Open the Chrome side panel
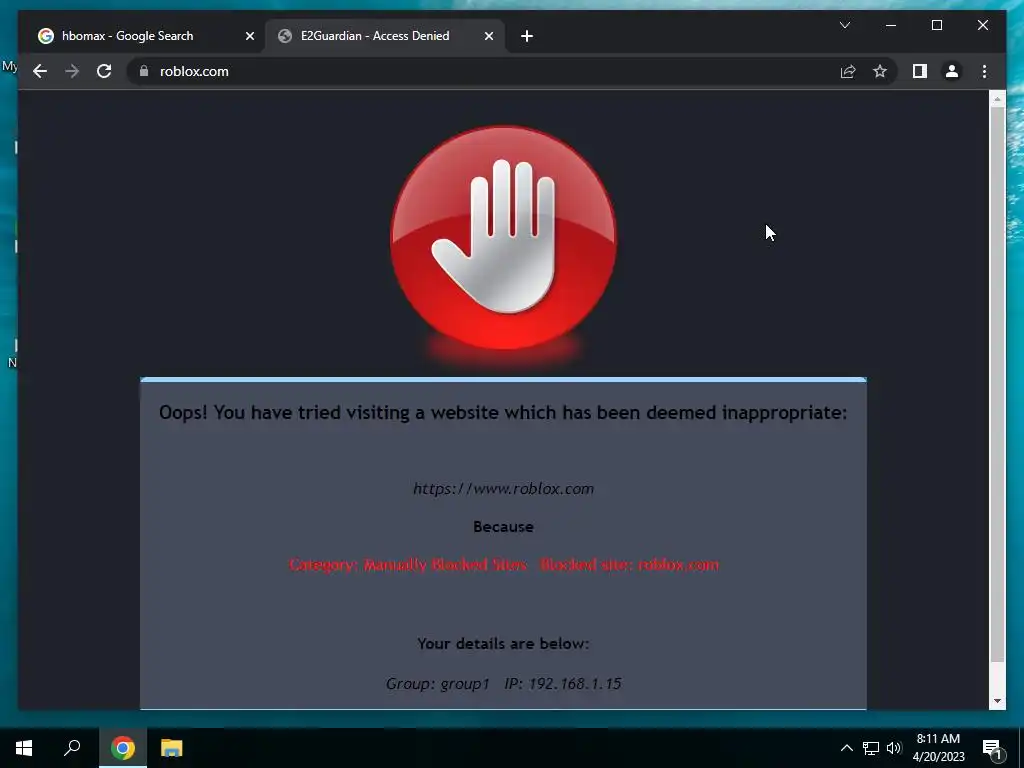Viewport: 1024px width, 768px height. tap(920, 71)
